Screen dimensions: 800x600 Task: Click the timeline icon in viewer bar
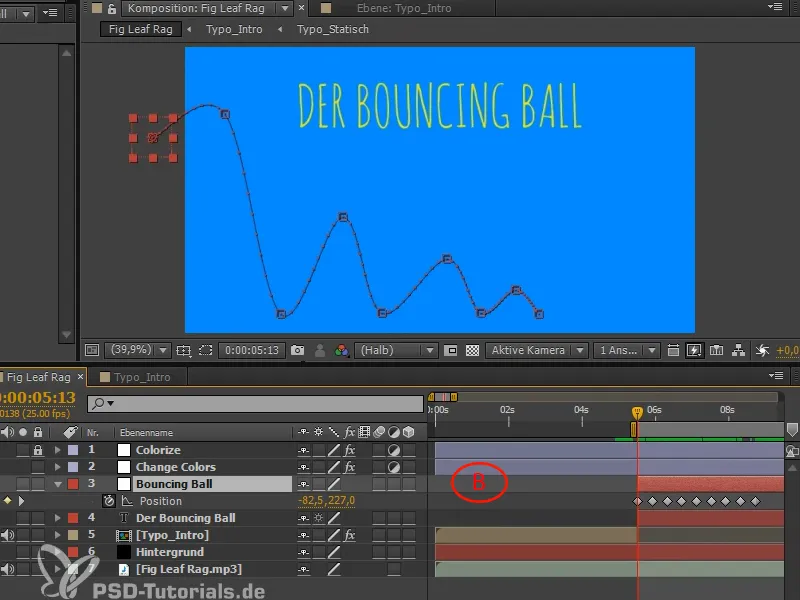click(716, 350)
